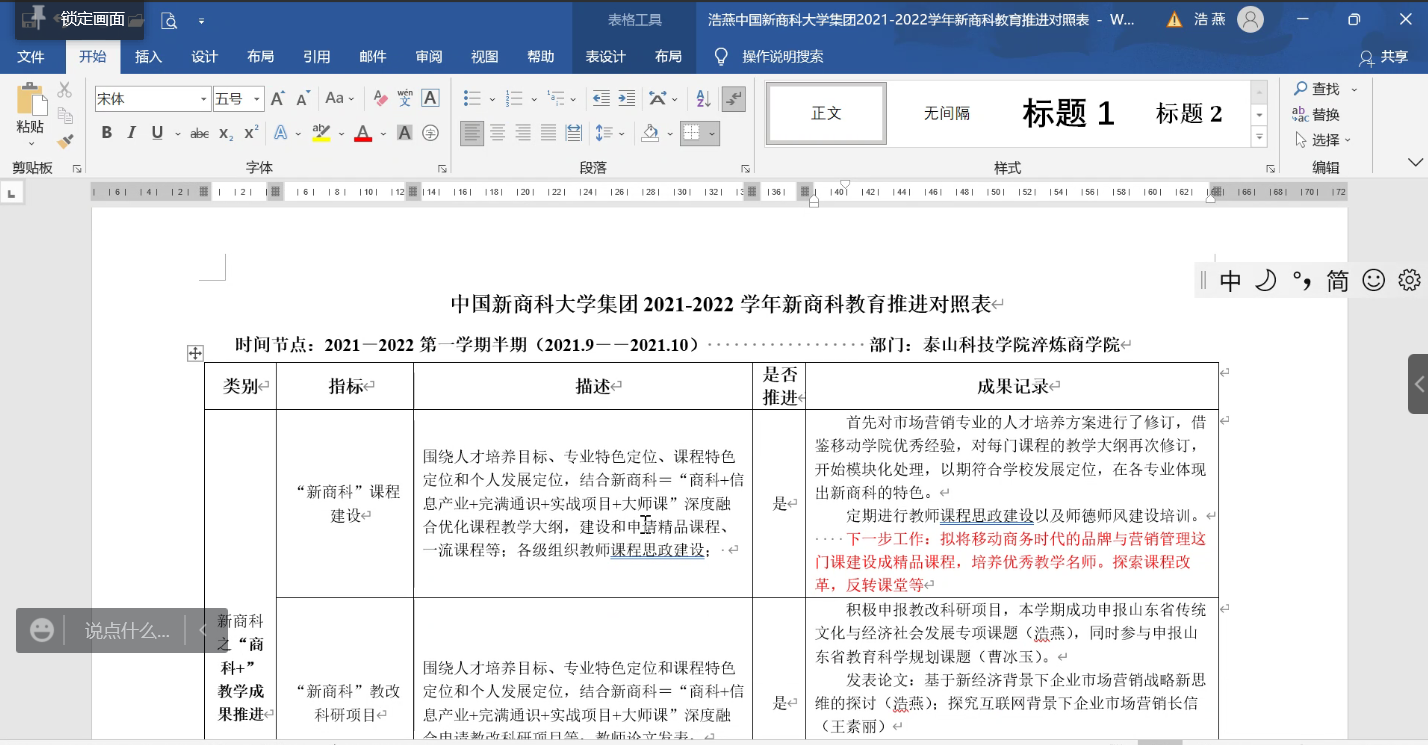1428x745 pixels.
Task: Click the 替换 replace button
Action: pyautogui.click(x=1316, y=114)
